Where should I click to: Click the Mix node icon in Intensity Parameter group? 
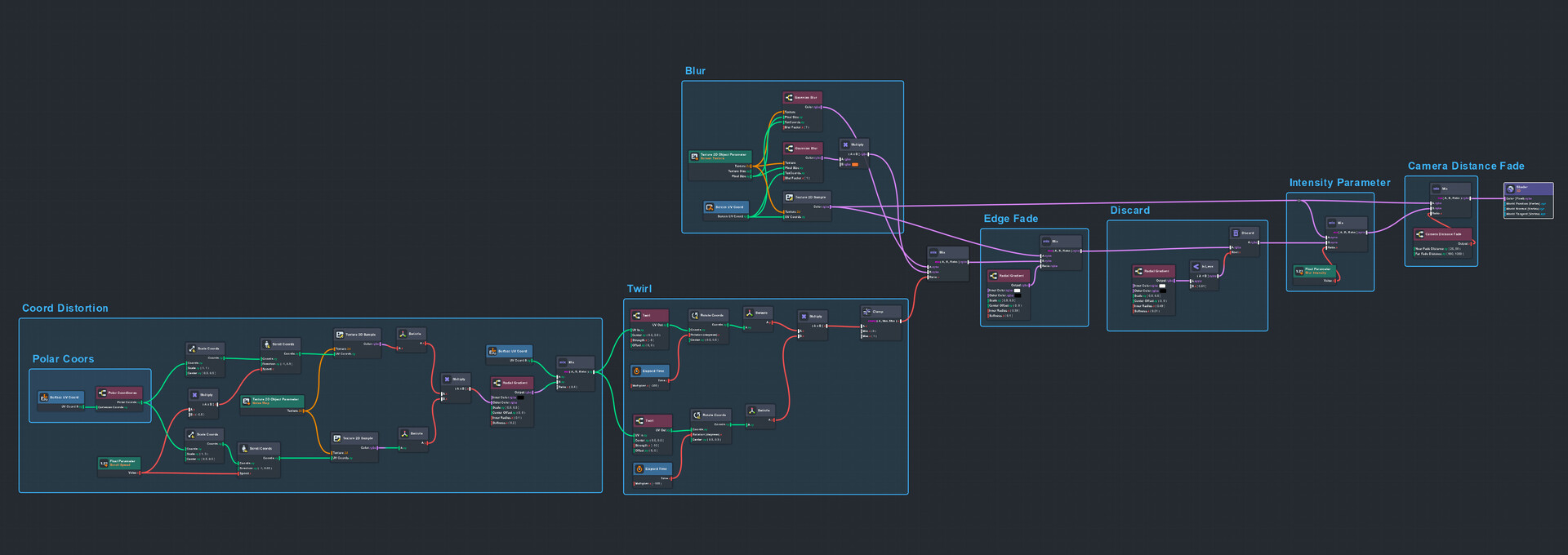[x=1331, y=223]
